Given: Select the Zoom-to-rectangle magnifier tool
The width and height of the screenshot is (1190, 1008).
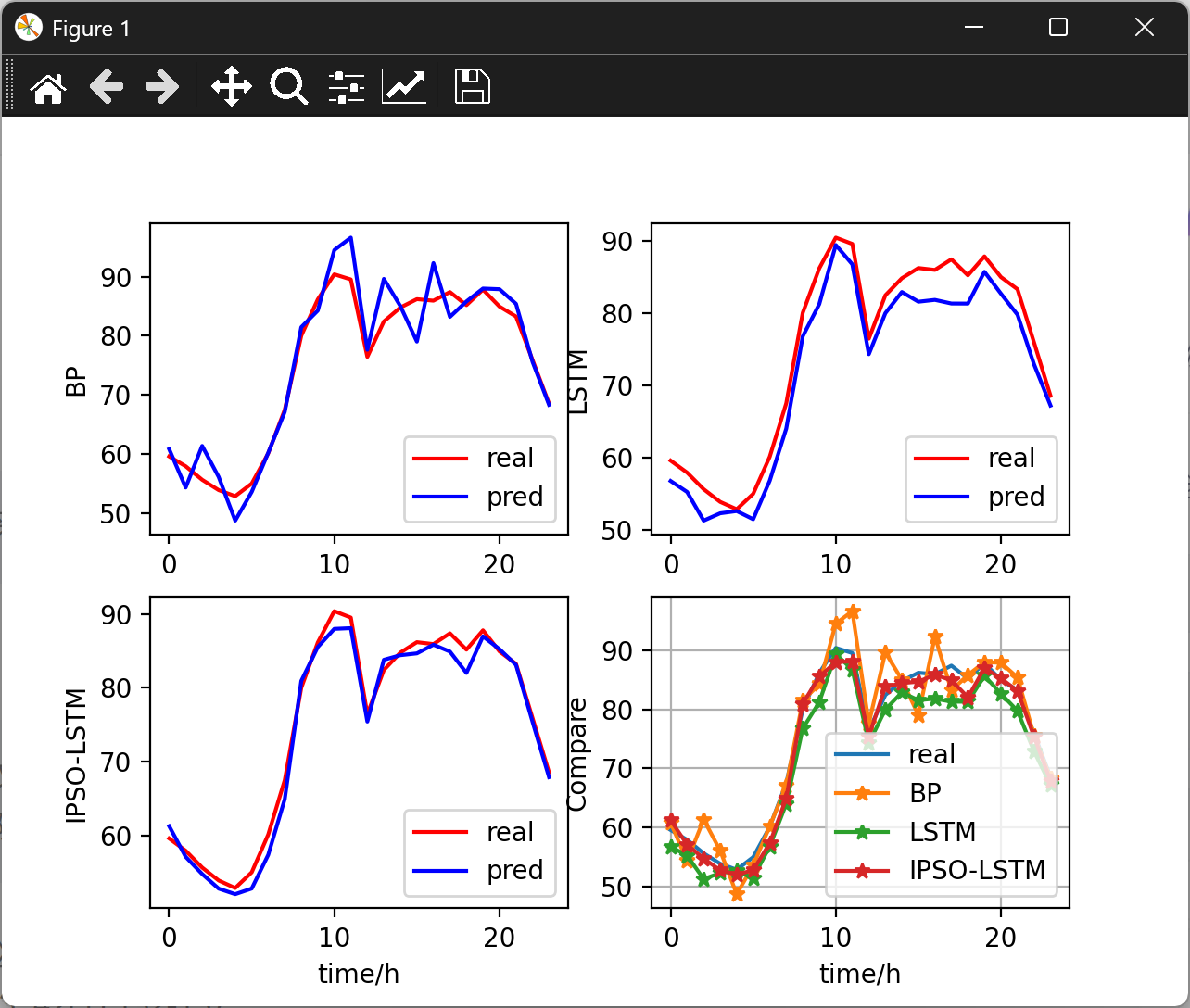Looking at the screenshot, I should (x=288, y=86).
